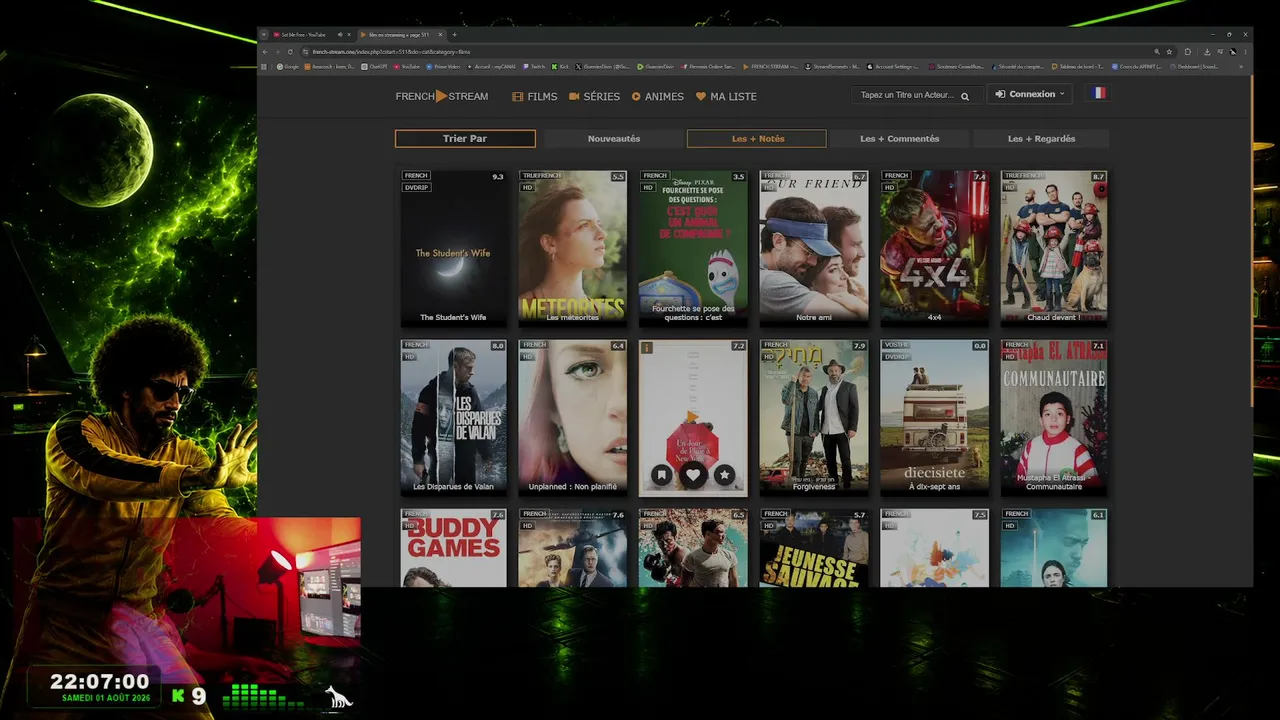This screenshot has height=720, width=1280.
Task: Click the heart icon on the hovered poster
Action: coord(693,475)
